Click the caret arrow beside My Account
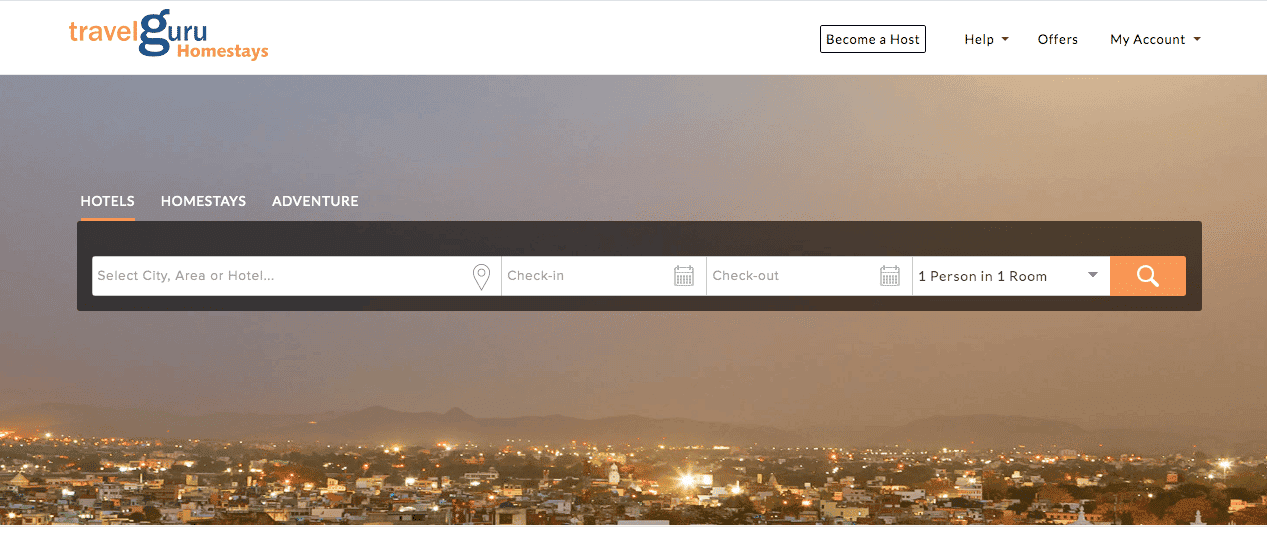This screenshot has width=1267, height=536. tap(1197, 40)
